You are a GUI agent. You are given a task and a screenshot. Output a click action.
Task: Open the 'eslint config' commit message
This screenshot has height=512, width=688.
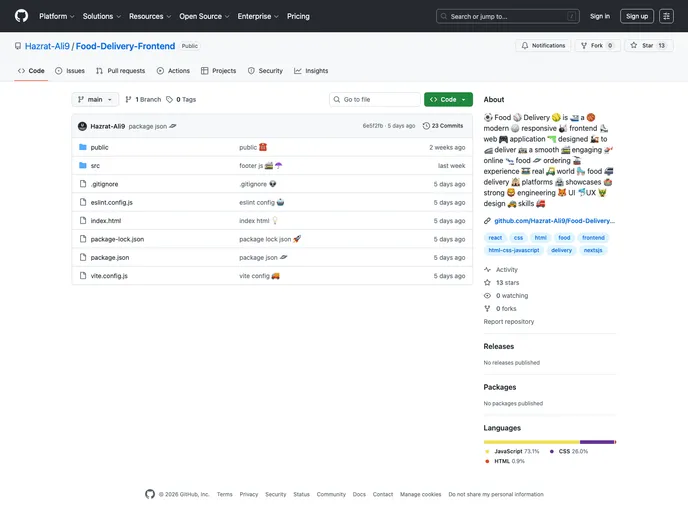(x=262, y=203)
